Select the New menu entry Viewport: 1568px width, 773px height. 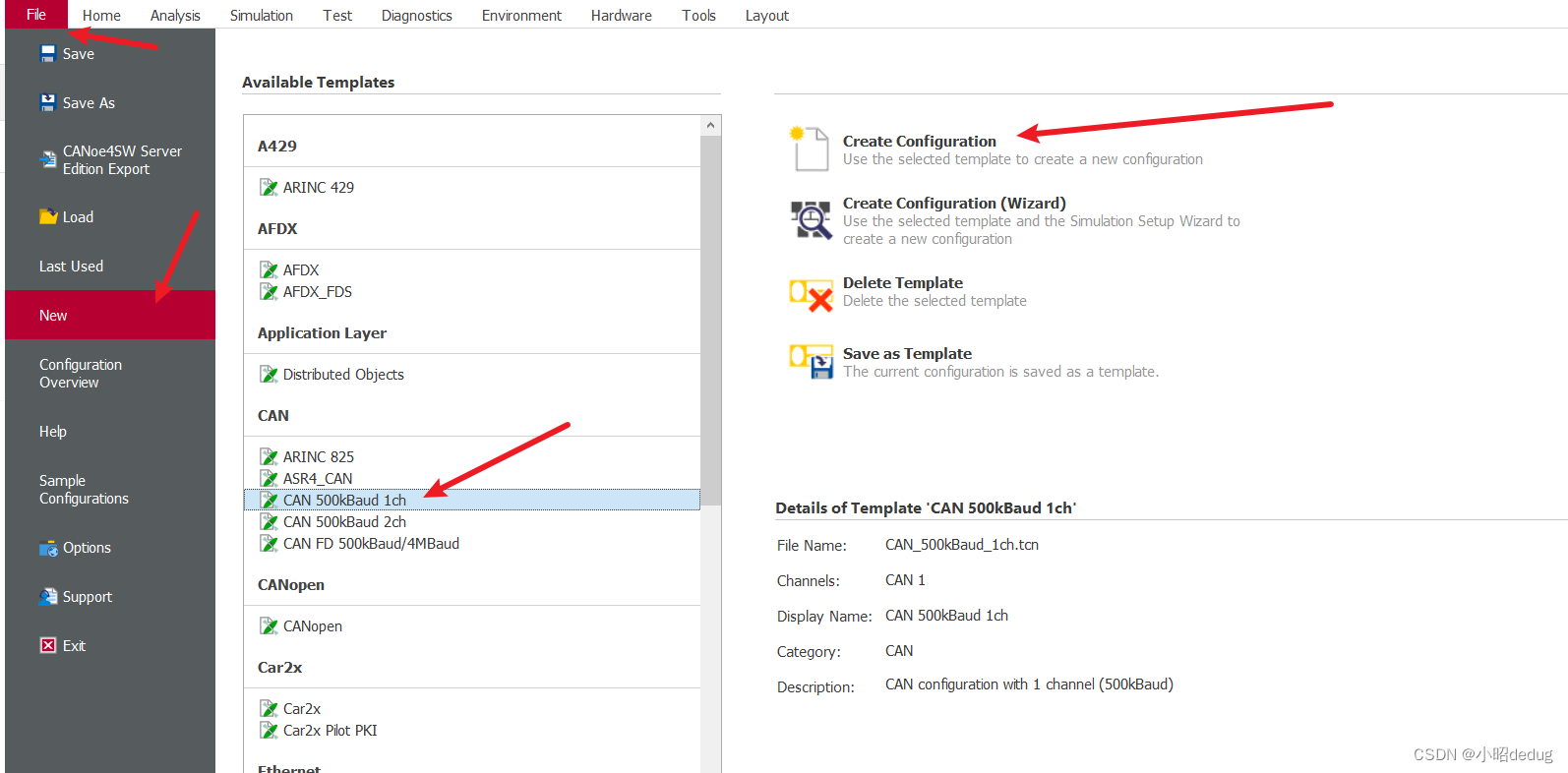click(110, 315)
